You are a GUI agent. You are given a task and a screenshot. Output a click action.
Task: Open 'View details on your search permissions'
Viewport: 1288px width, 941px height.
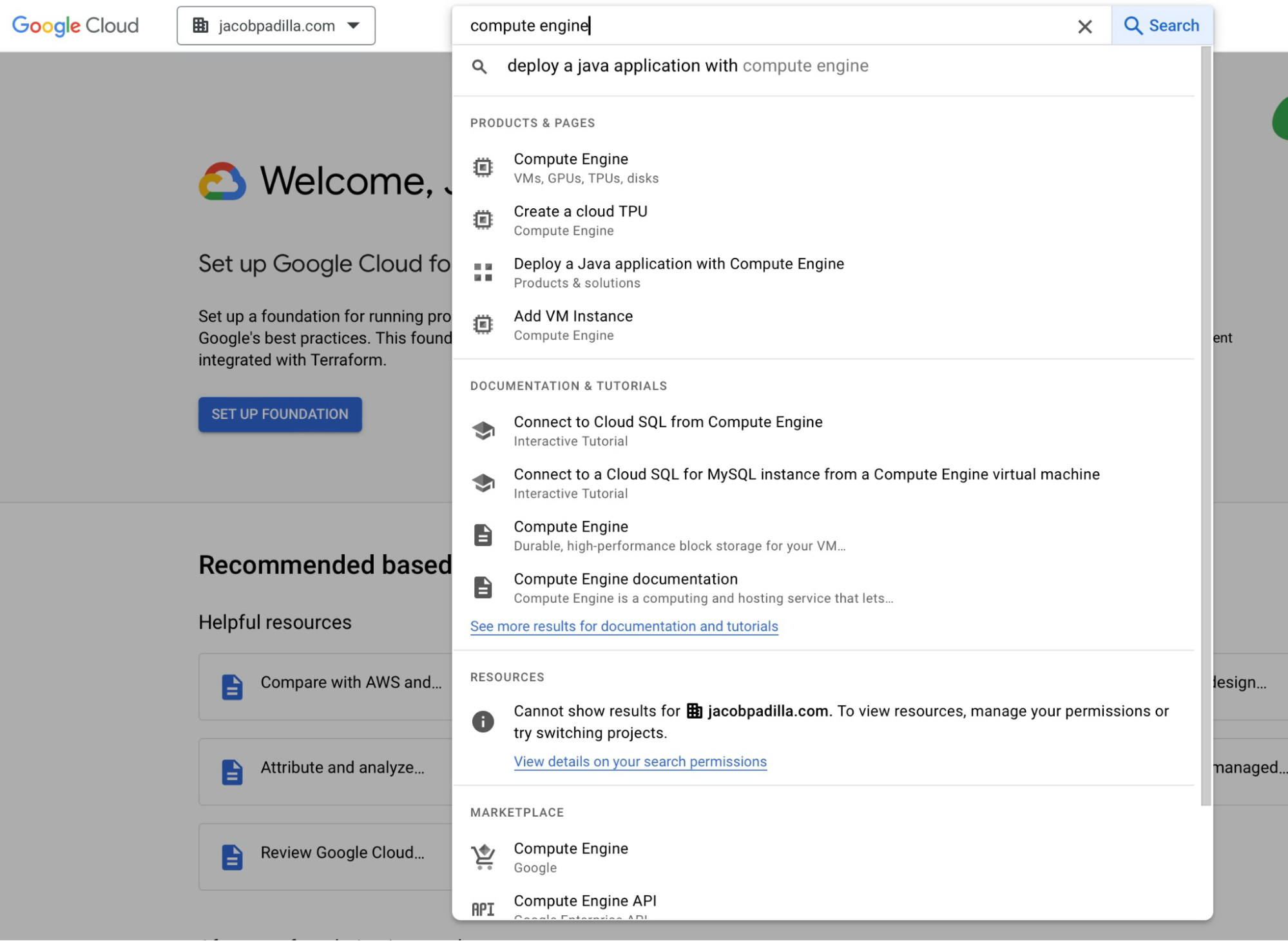[x=640, y=761]
